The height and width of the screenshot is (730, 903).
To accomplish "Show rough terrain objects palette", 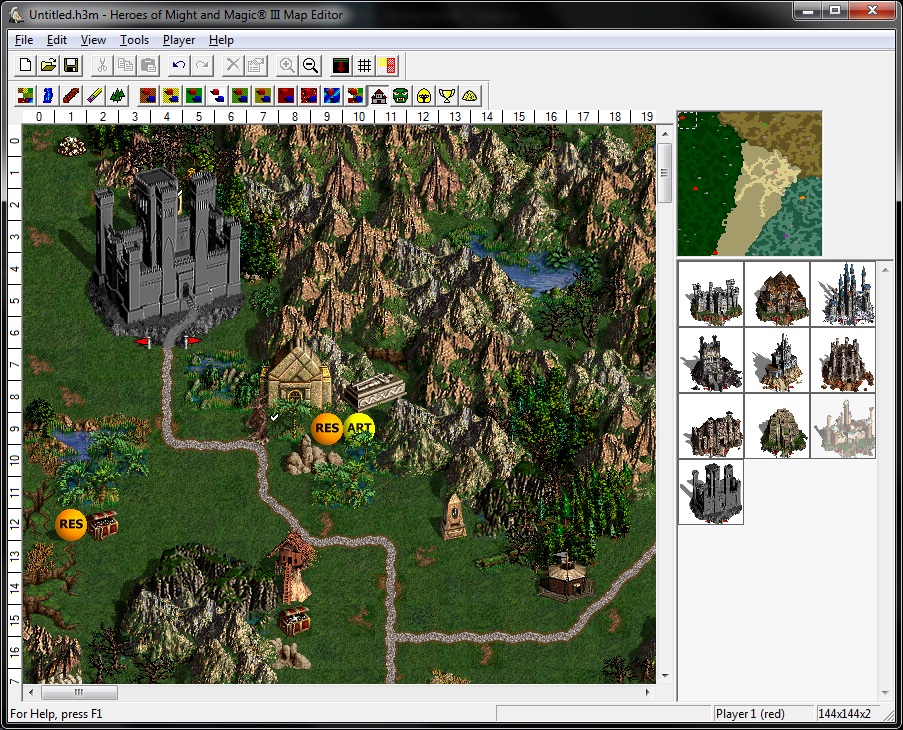I will (263, 96).
